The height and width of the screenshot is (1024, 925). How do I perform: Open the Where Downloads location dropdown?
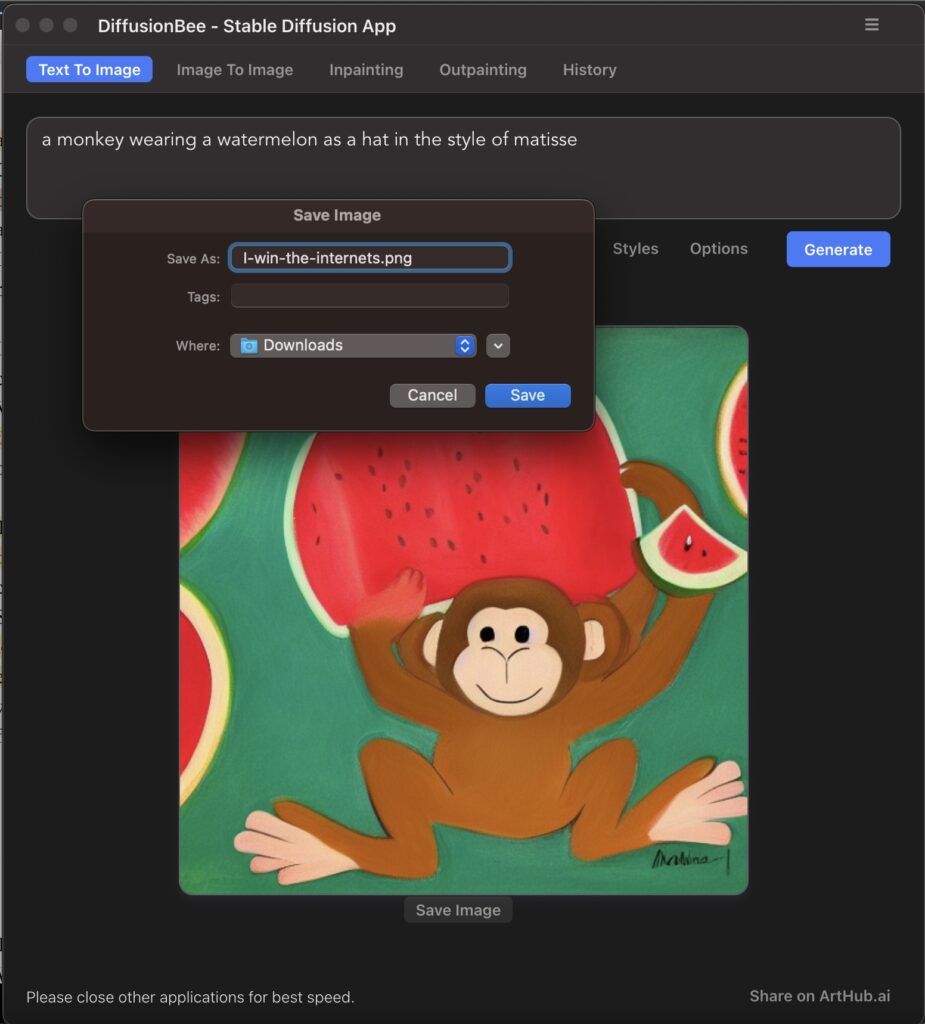(x=353, y=345)
